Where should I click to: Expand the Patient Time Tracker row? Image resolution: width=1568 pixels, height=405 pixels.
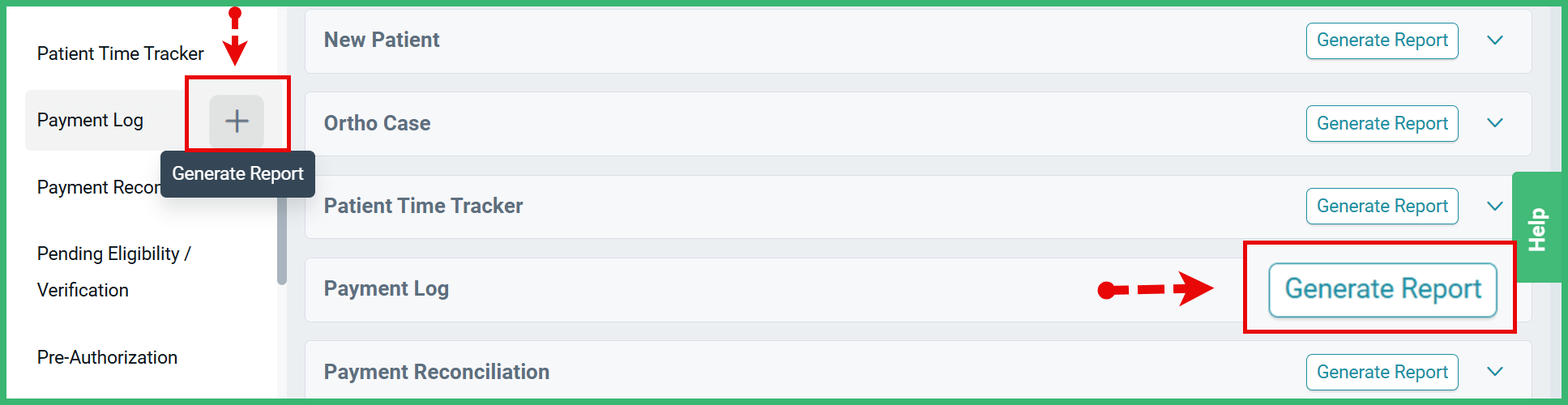(1495, 206)
